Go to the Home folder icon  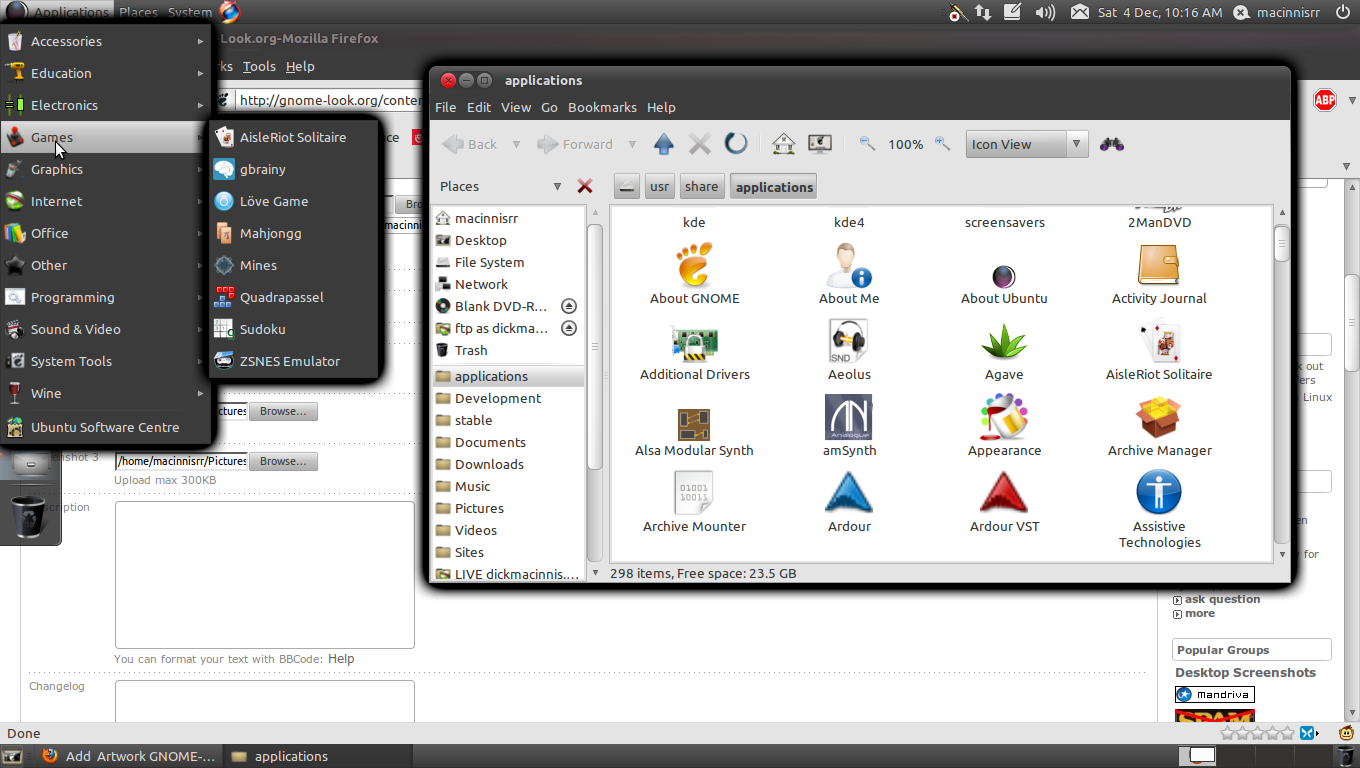pos(784,144)
